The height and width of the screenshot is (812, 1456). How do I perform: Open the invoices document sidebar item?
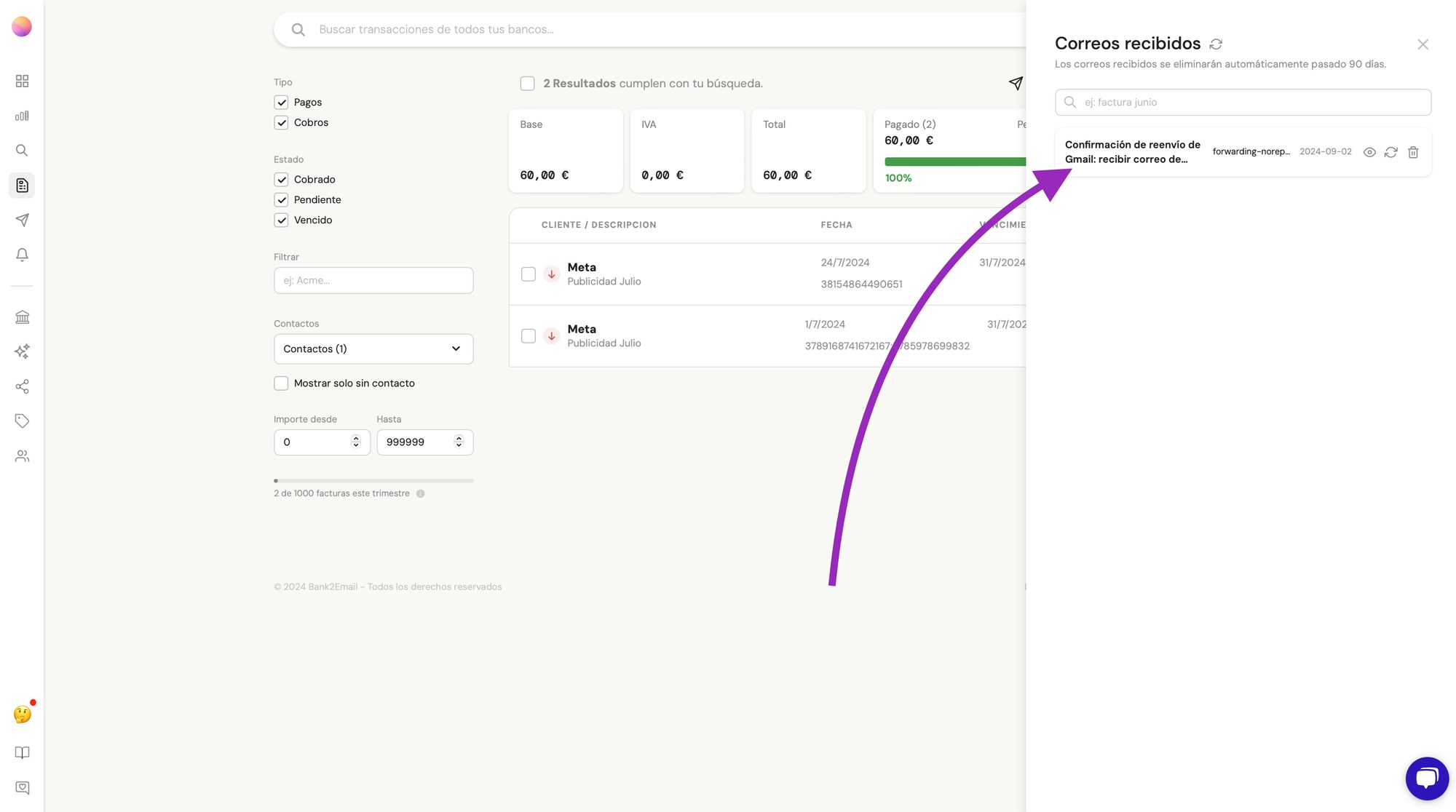coord(22,186)
